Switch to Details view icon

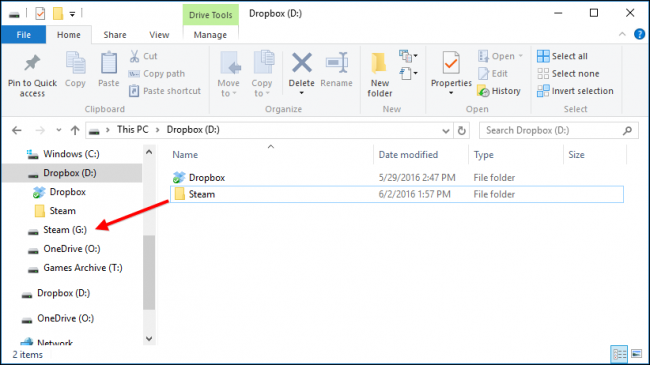pyautogui.click(x=620, y=354)
